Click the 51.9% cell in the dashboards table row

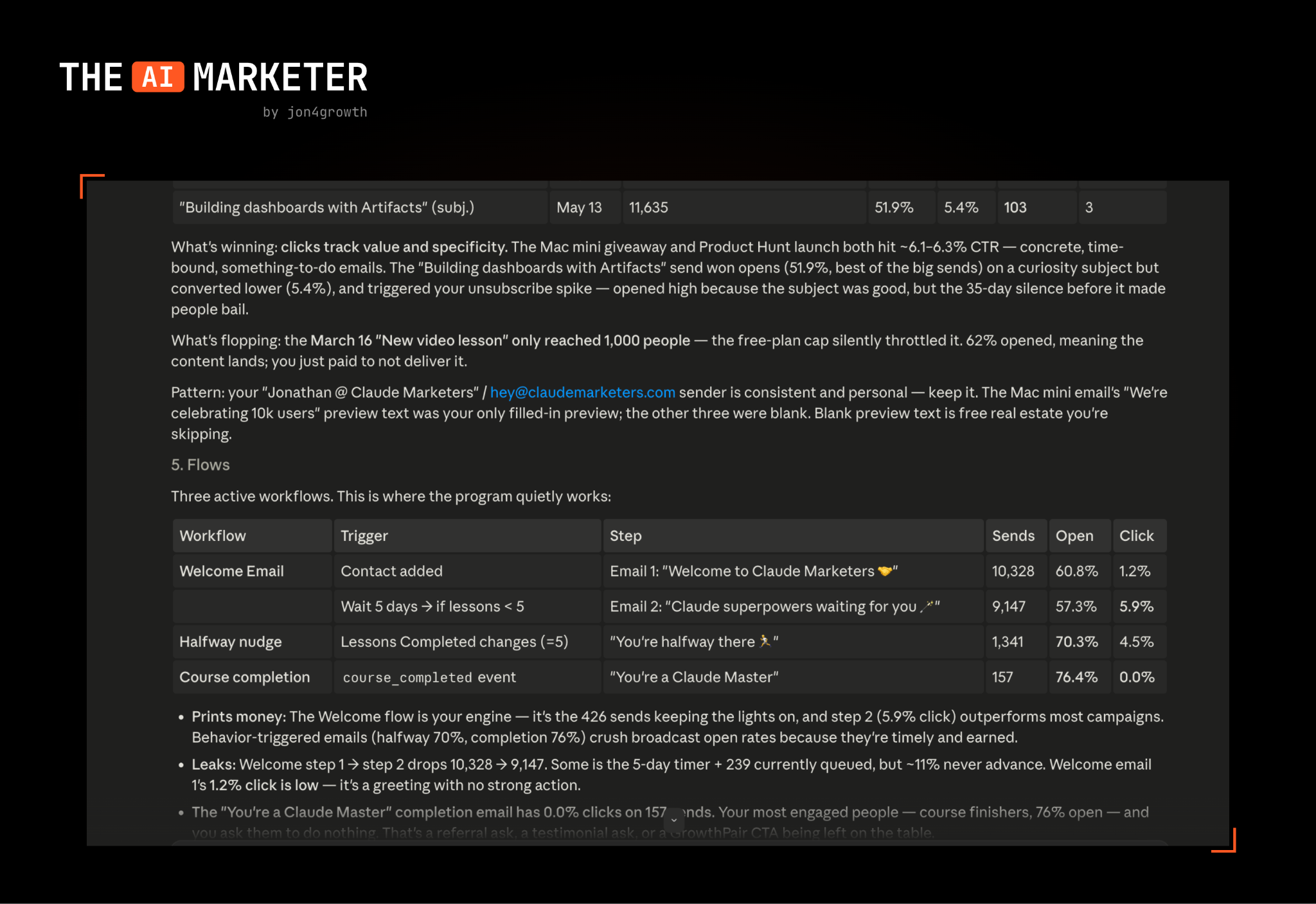[902, 208]
